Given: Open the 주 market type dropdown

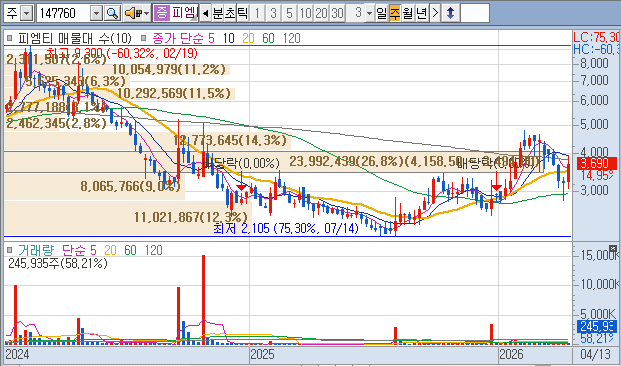Looking at the screenshot, I should coord(26,14).
